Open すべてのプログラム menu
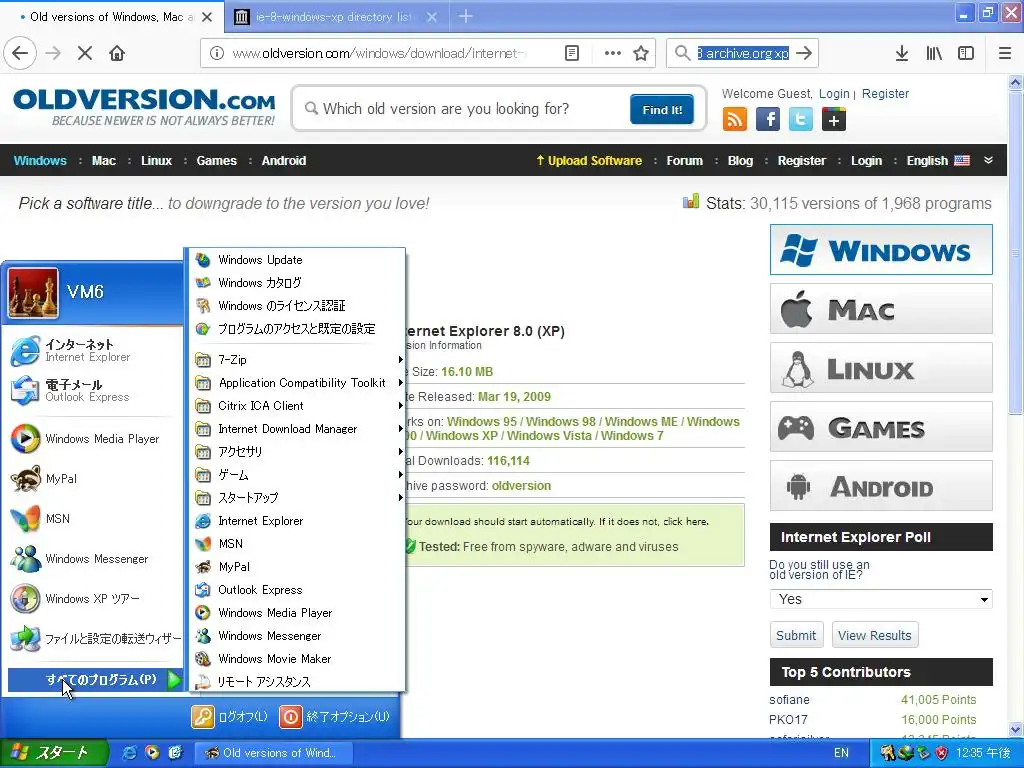 (95, 680)
